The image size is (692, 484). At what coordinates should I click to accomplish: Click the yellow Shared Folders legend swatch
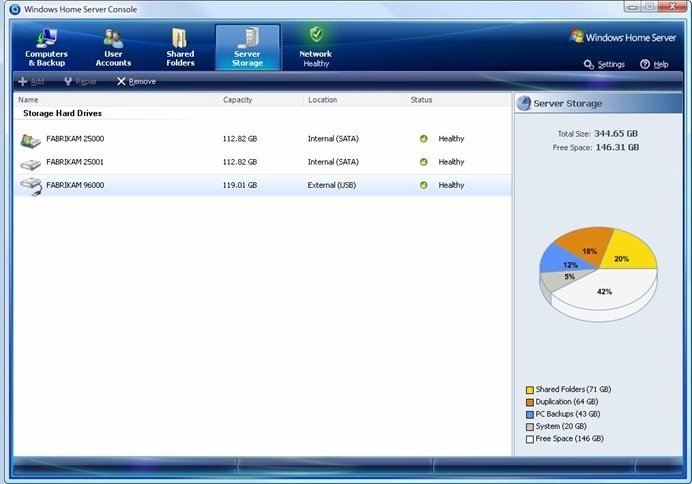pos(530,390)
